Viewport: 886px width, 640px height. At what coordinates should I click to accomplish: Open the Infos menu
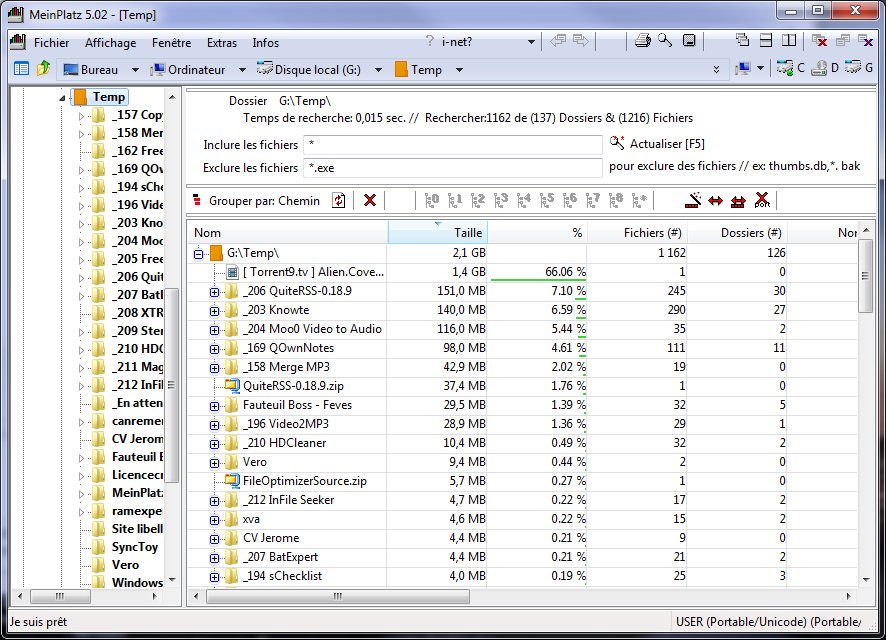click(x=266, y=42)
